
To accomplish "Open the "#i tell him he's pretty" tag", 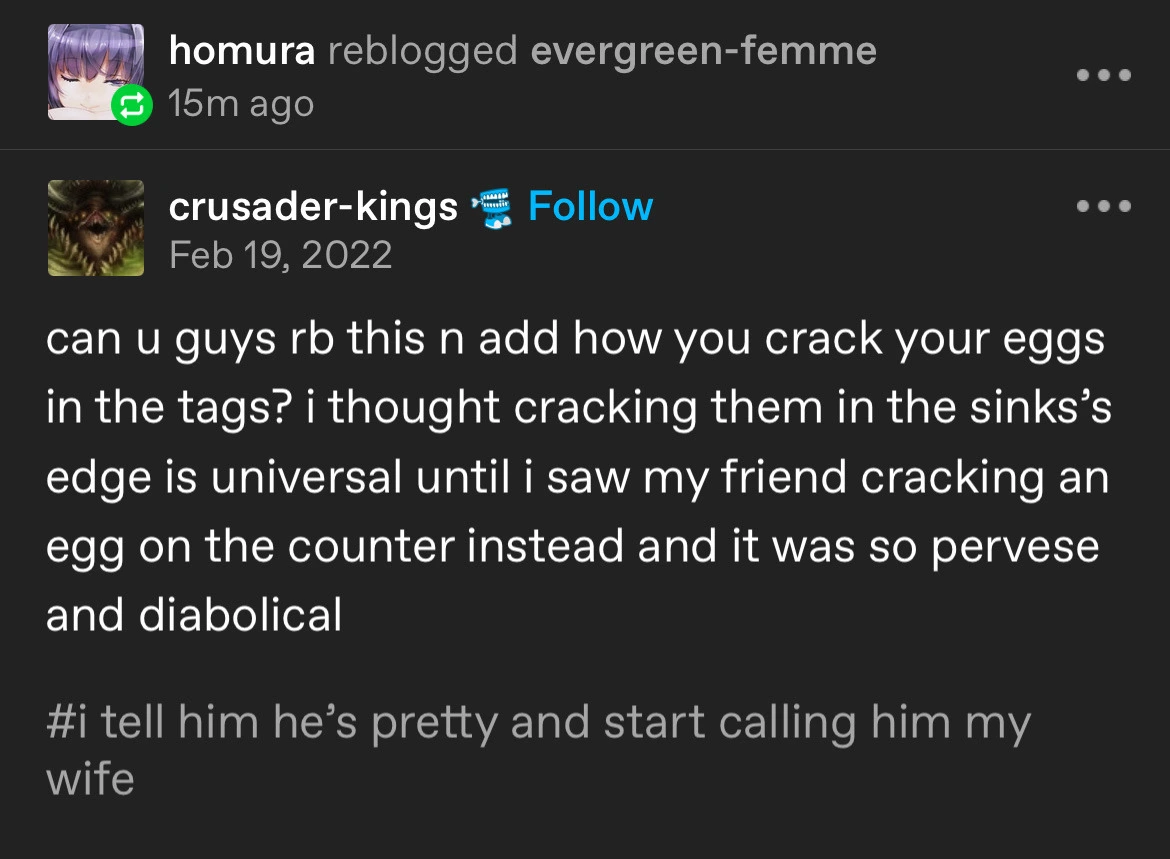I will click(538, 724).
